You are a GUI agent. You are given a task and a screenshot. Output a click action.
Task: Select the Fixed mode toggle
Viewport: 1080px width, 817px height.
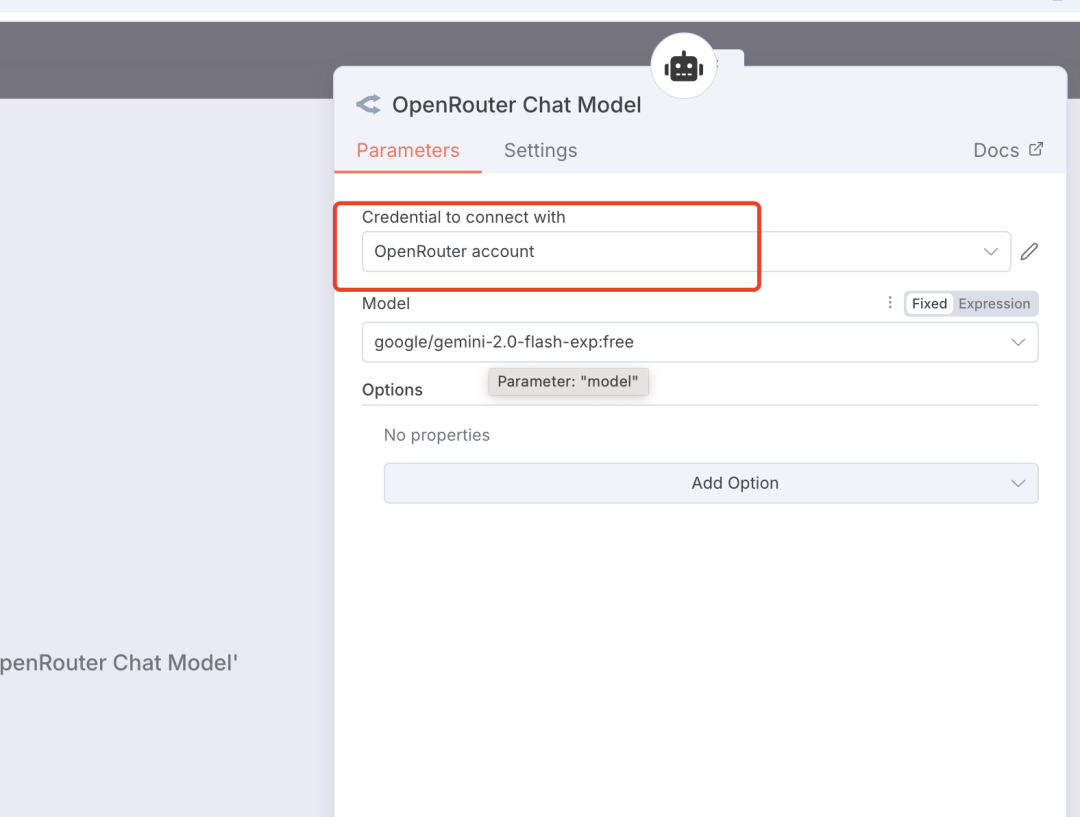[929, 304]
